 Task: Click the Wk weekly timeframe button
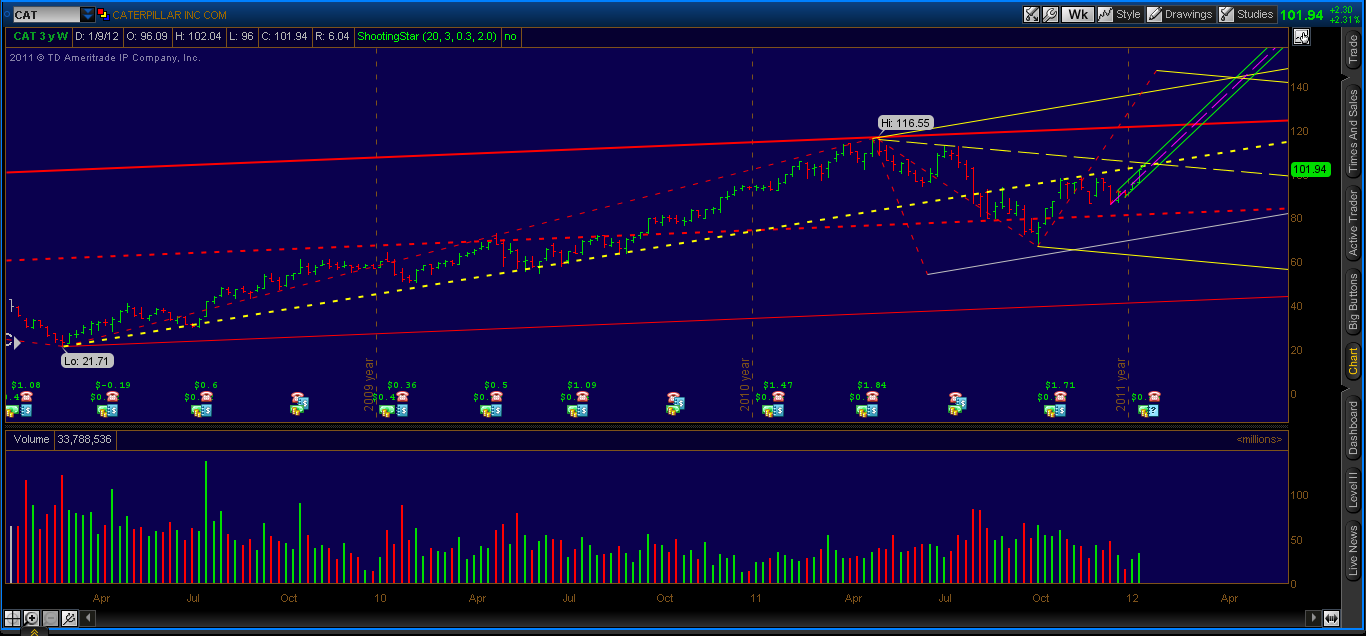pos(1077,14)
